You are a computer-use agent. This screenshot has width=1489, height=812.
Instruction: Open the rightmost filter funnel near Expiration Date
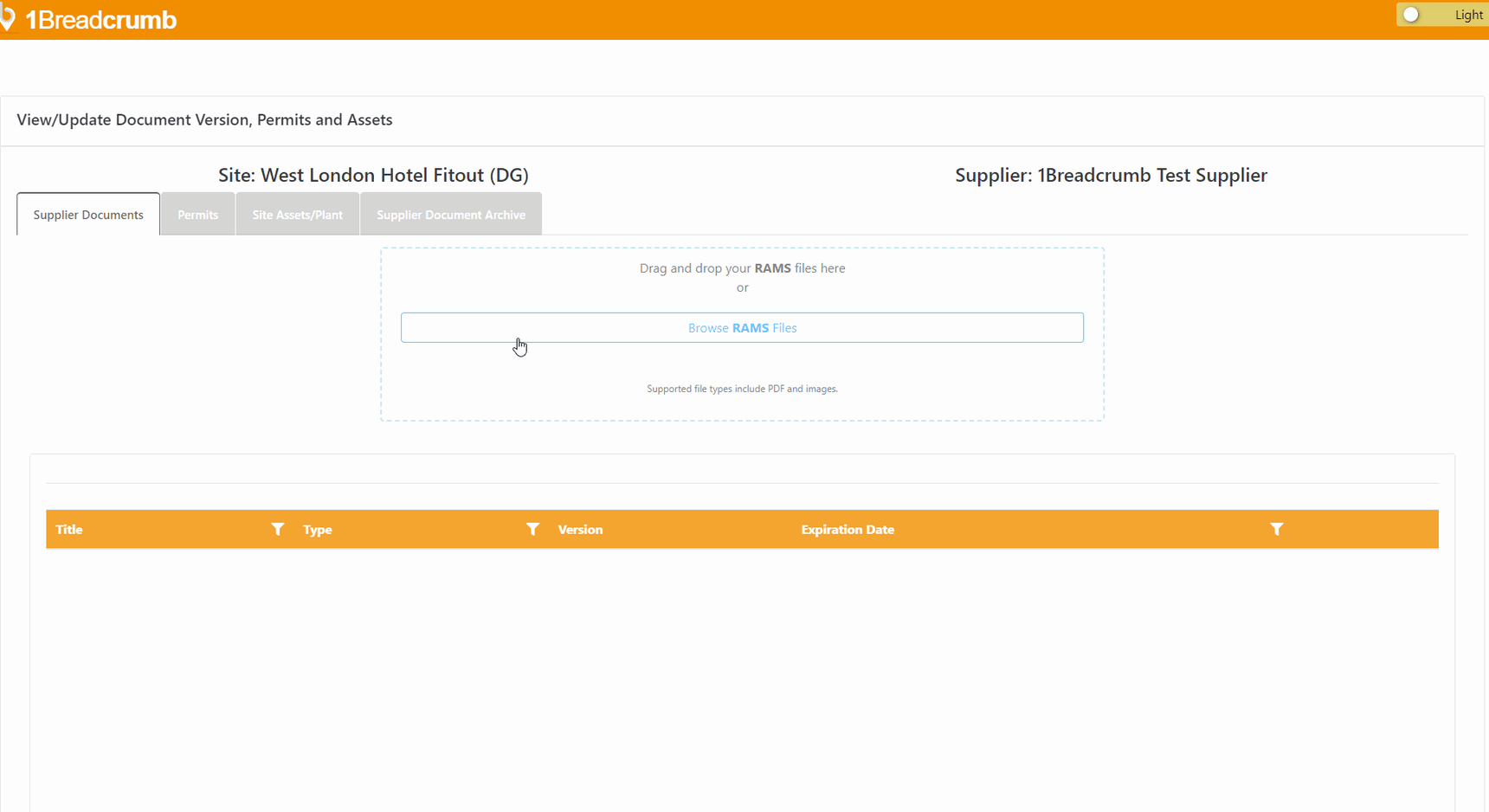[1277, 529]
